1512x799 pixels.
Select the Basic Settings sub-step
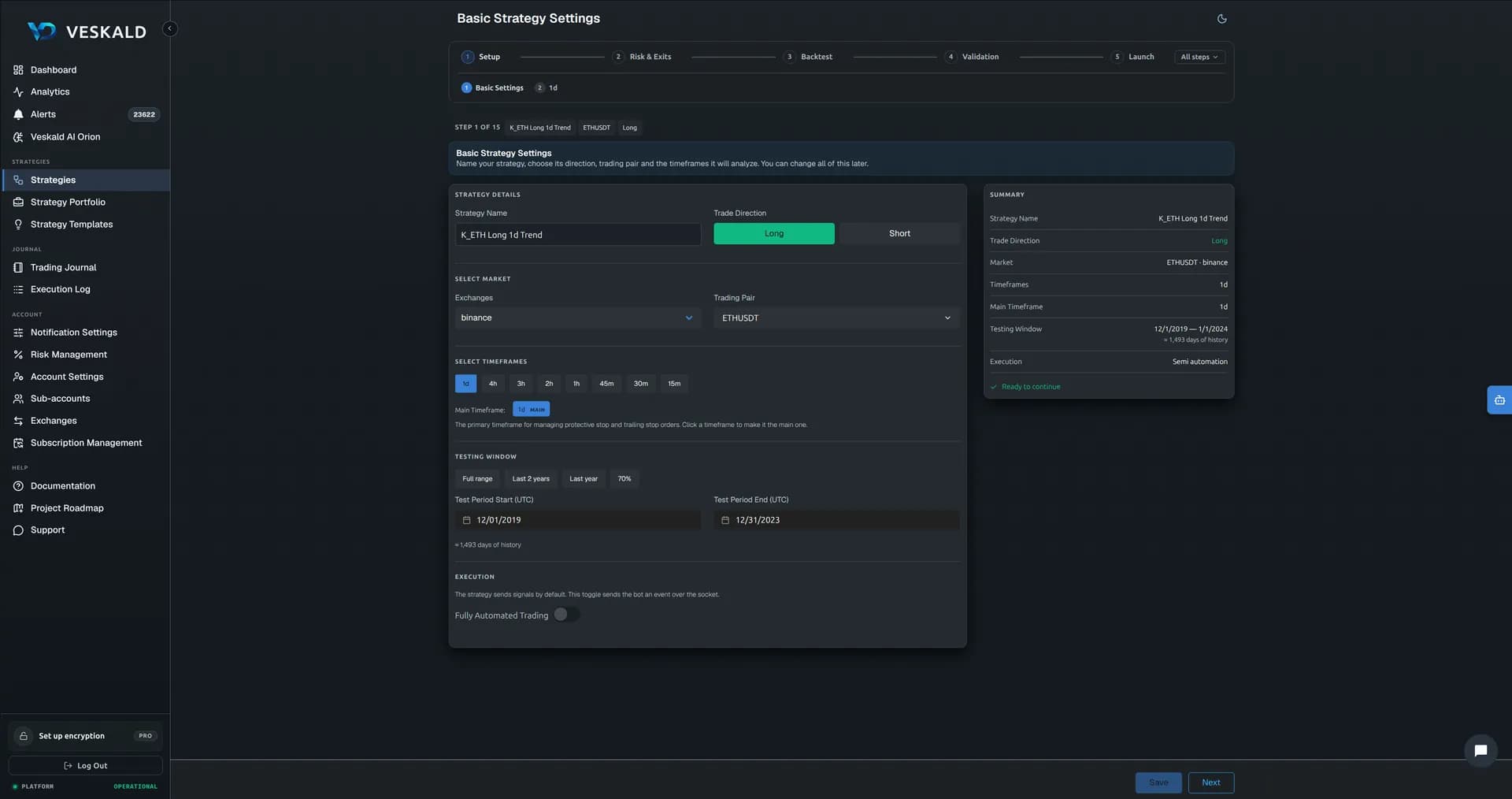492,87
